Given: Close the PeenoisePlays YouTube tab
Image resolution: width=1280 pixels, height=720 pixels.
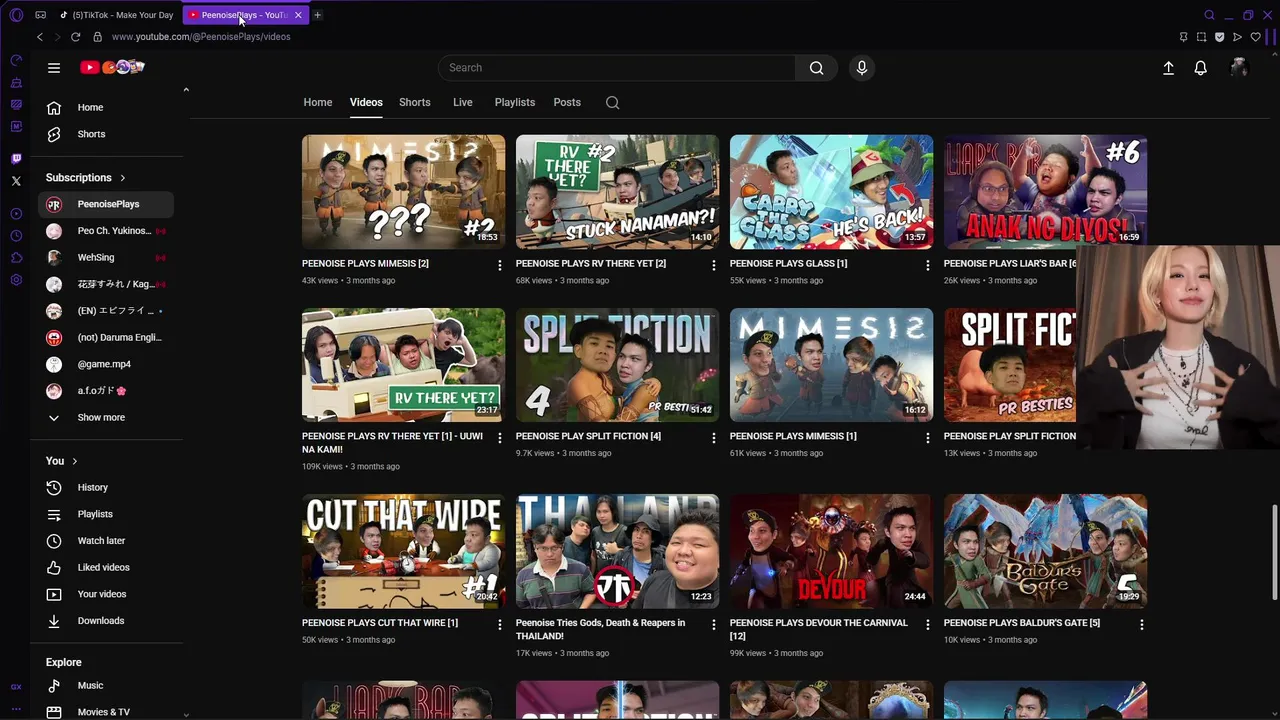Looking at the screenshot, I should [298, 15].
